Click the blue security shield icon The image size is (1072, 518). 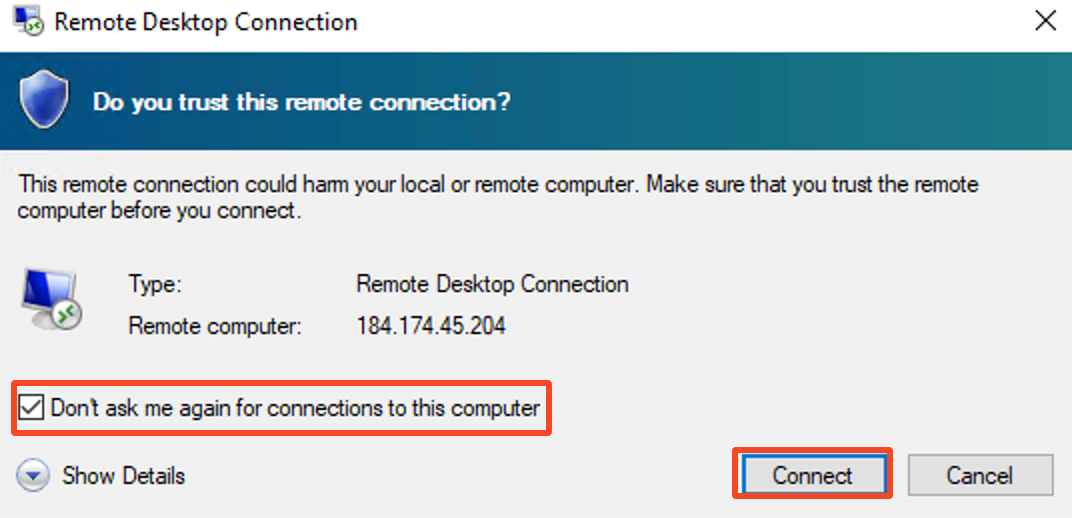click(44, 100)
